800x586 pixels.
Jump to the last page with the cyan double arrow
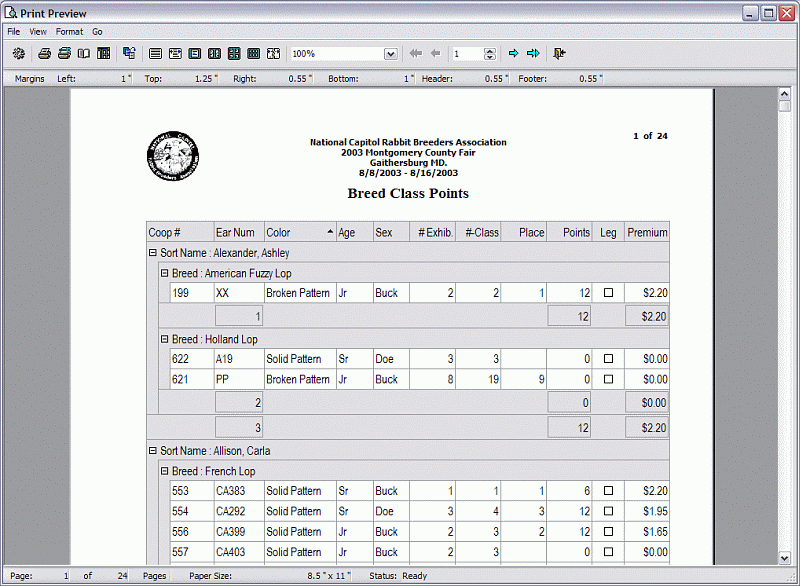coord(533,53)
